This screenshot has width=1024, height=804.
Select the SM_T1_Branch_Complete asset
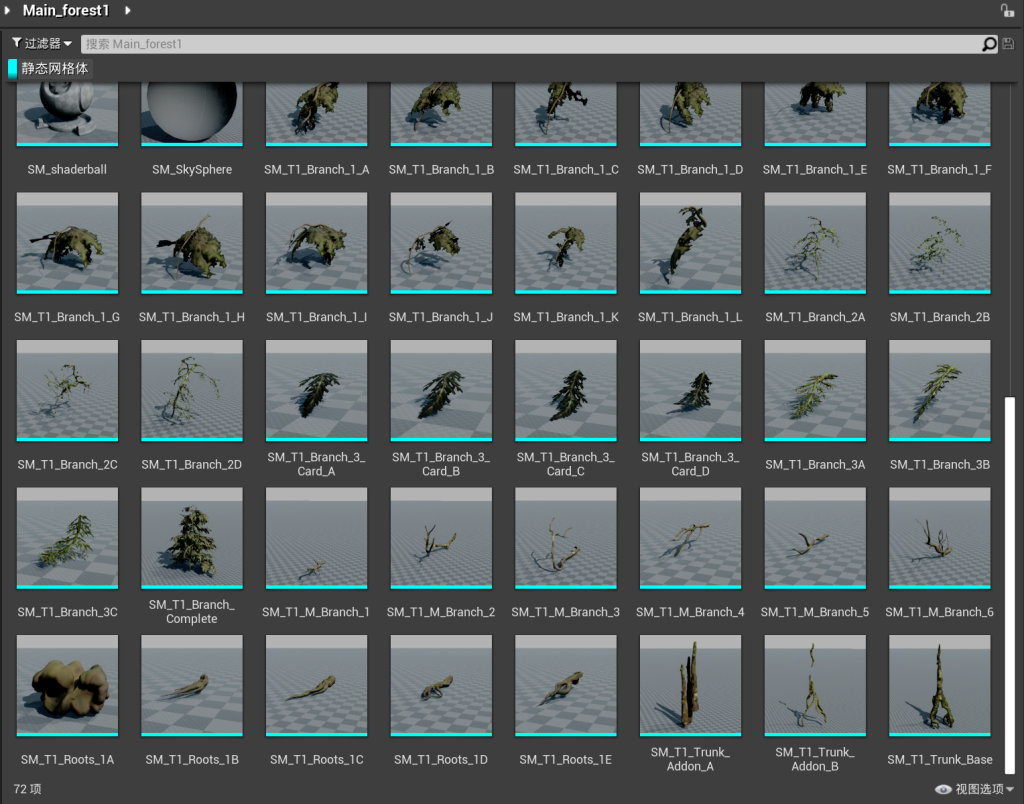pos(191,539)
